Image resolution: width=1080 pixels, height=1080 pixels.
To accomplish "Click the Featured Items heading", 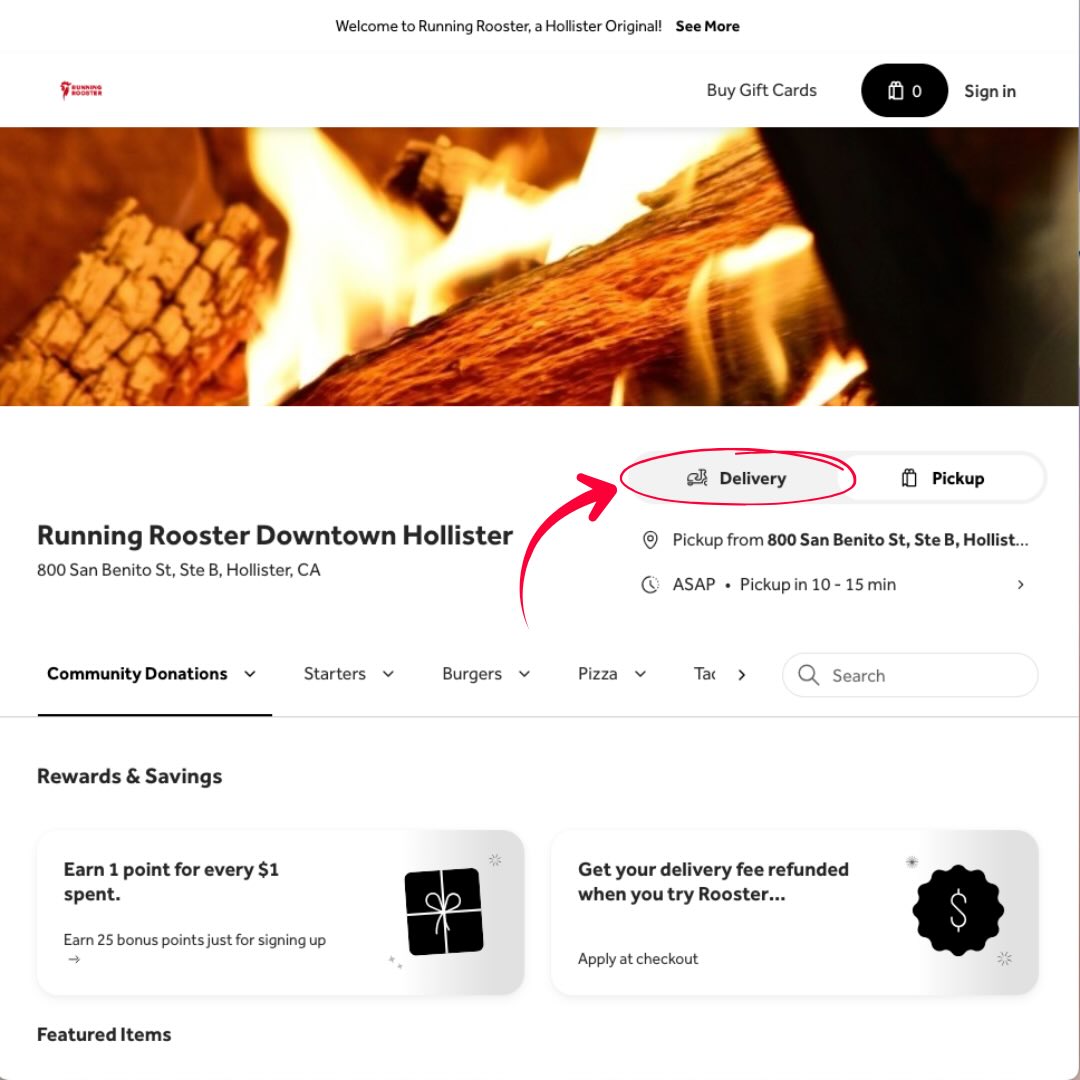I will (104, 1035).
